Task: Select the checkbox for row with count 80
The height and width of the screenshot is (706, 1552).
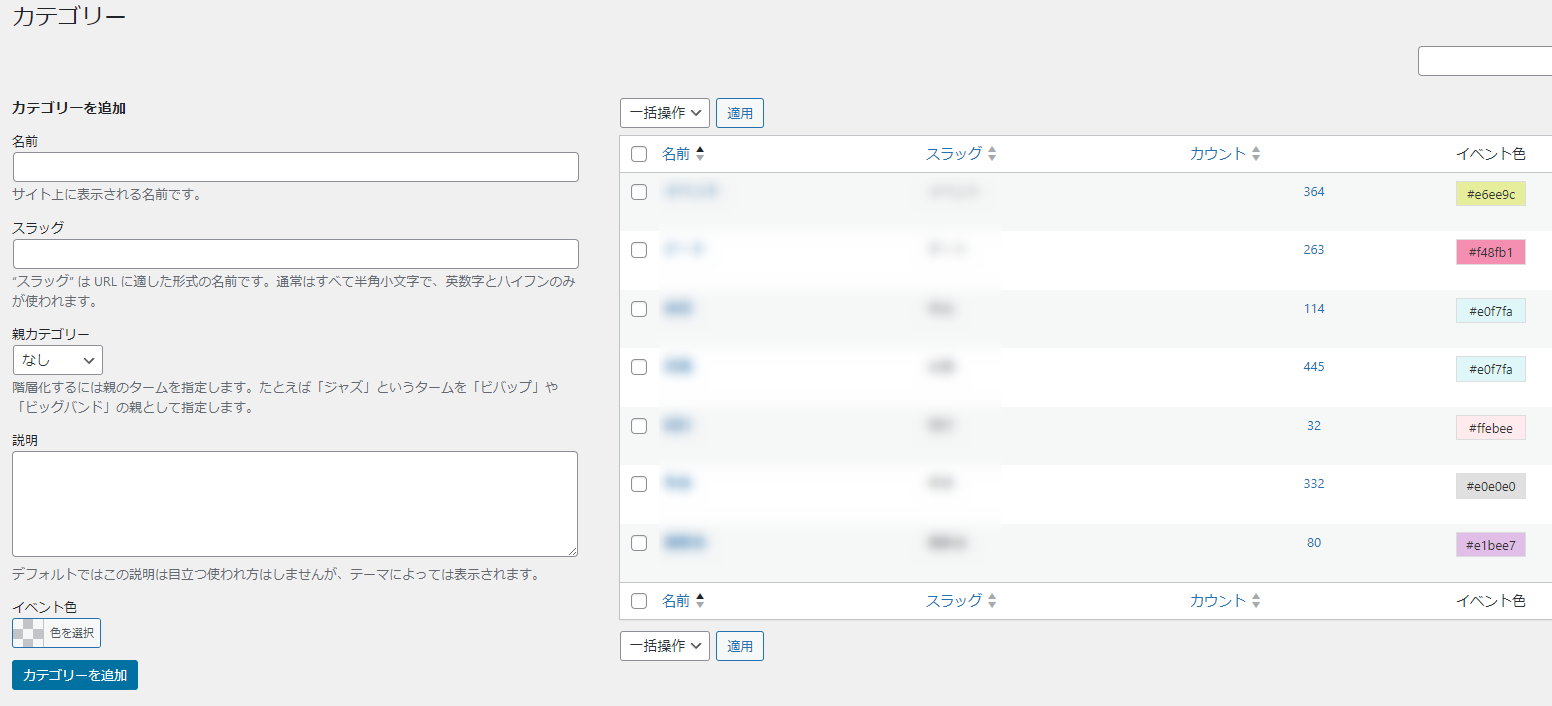Action: click(639, 543)
